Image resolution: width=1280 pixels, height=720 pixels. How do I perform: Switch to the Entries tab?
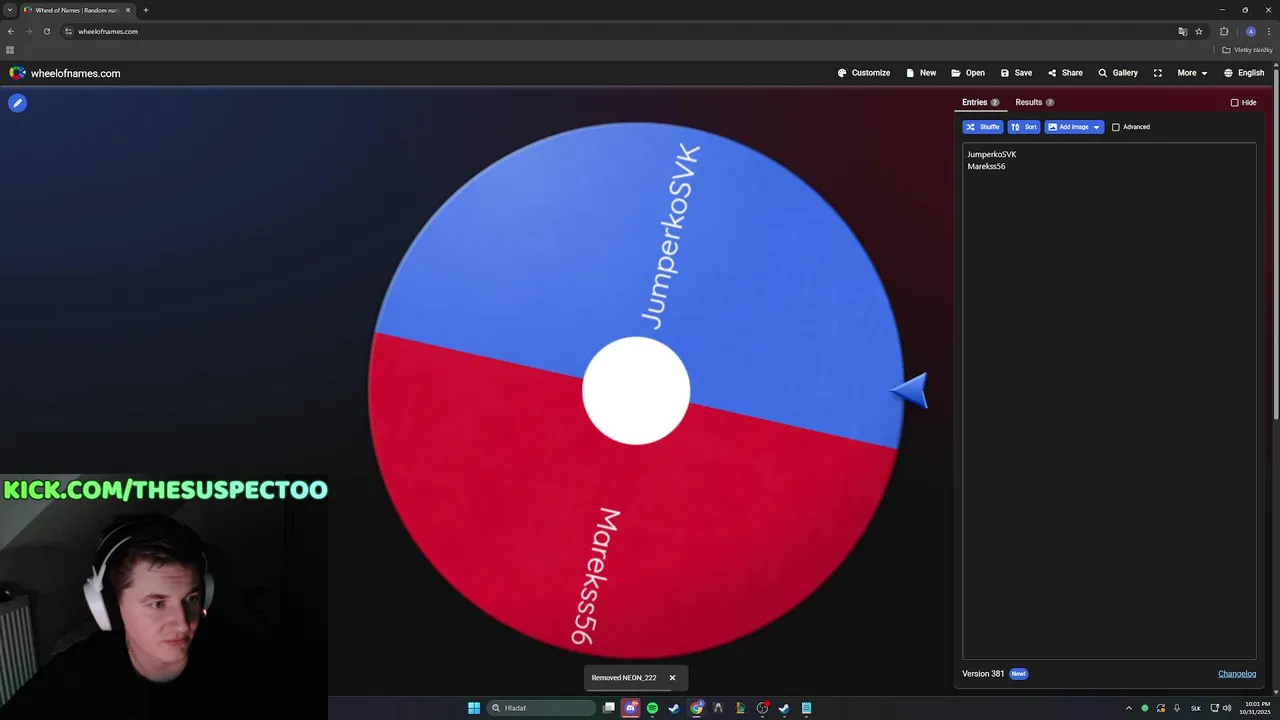pos(980,102)
